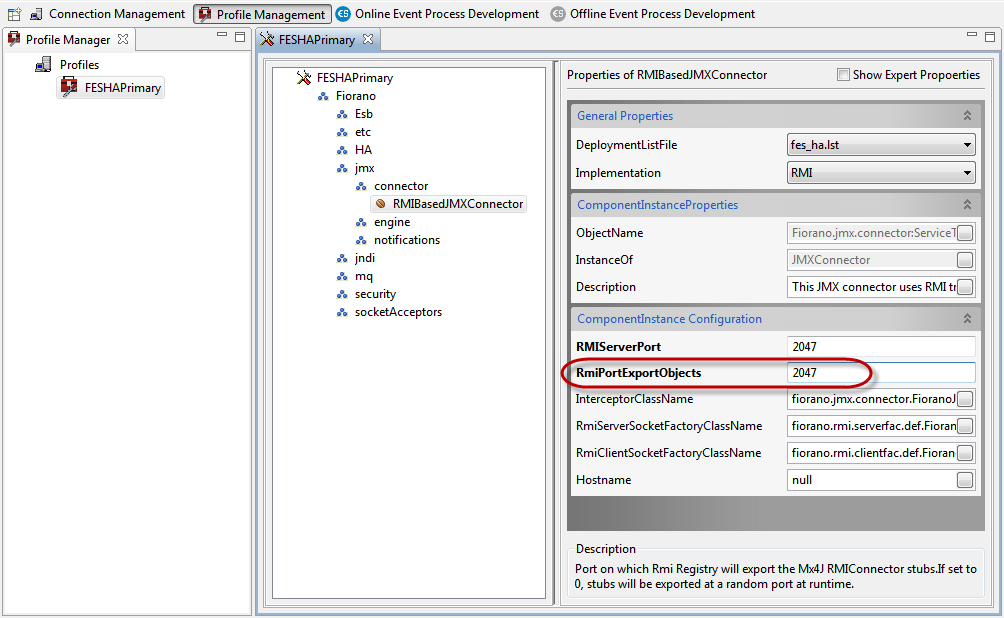The image size is (1004, 618).
Task: Click the ComponentInstance Configuration section title
Action: click(669, 319)
